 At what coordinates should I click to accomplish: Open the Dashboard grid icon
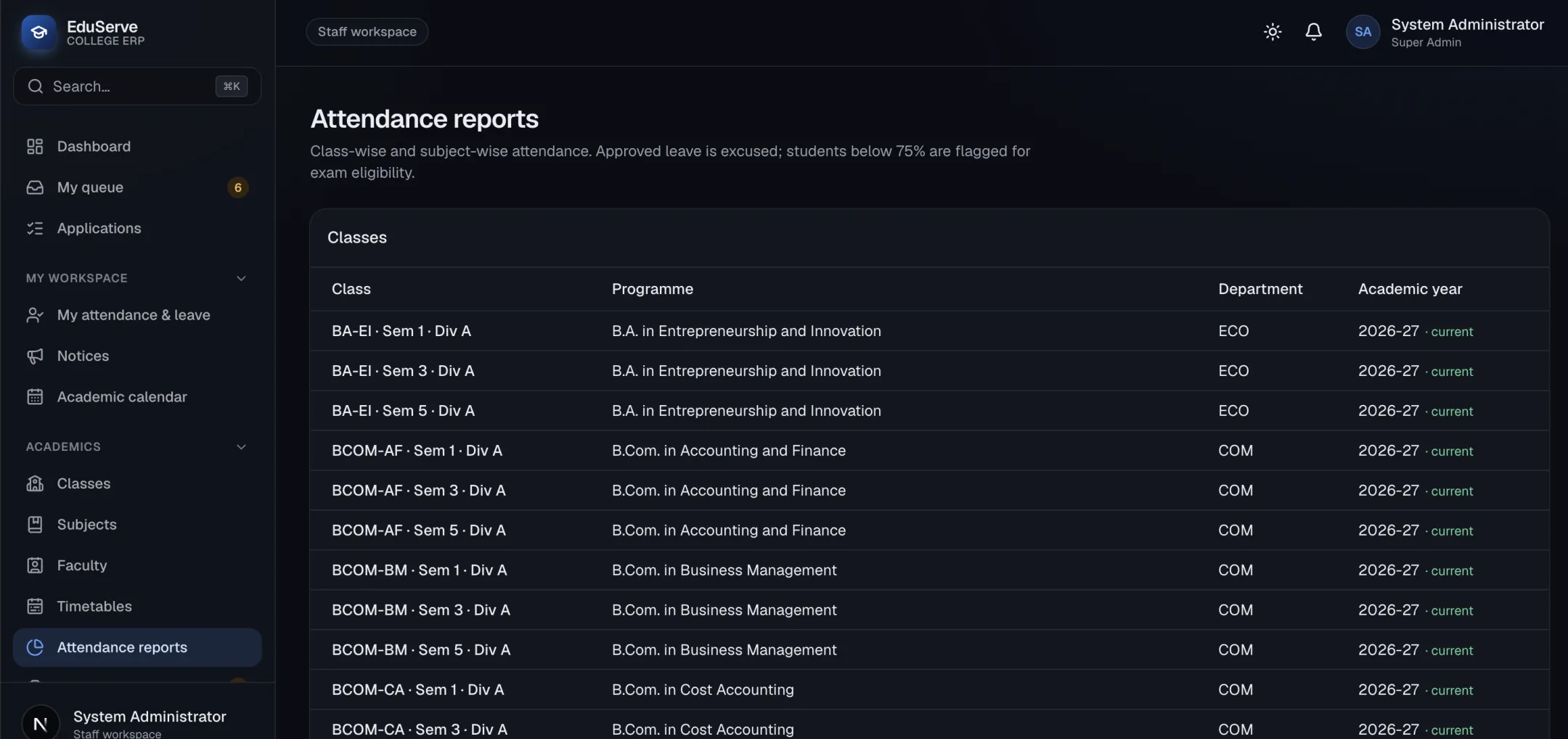35,147
